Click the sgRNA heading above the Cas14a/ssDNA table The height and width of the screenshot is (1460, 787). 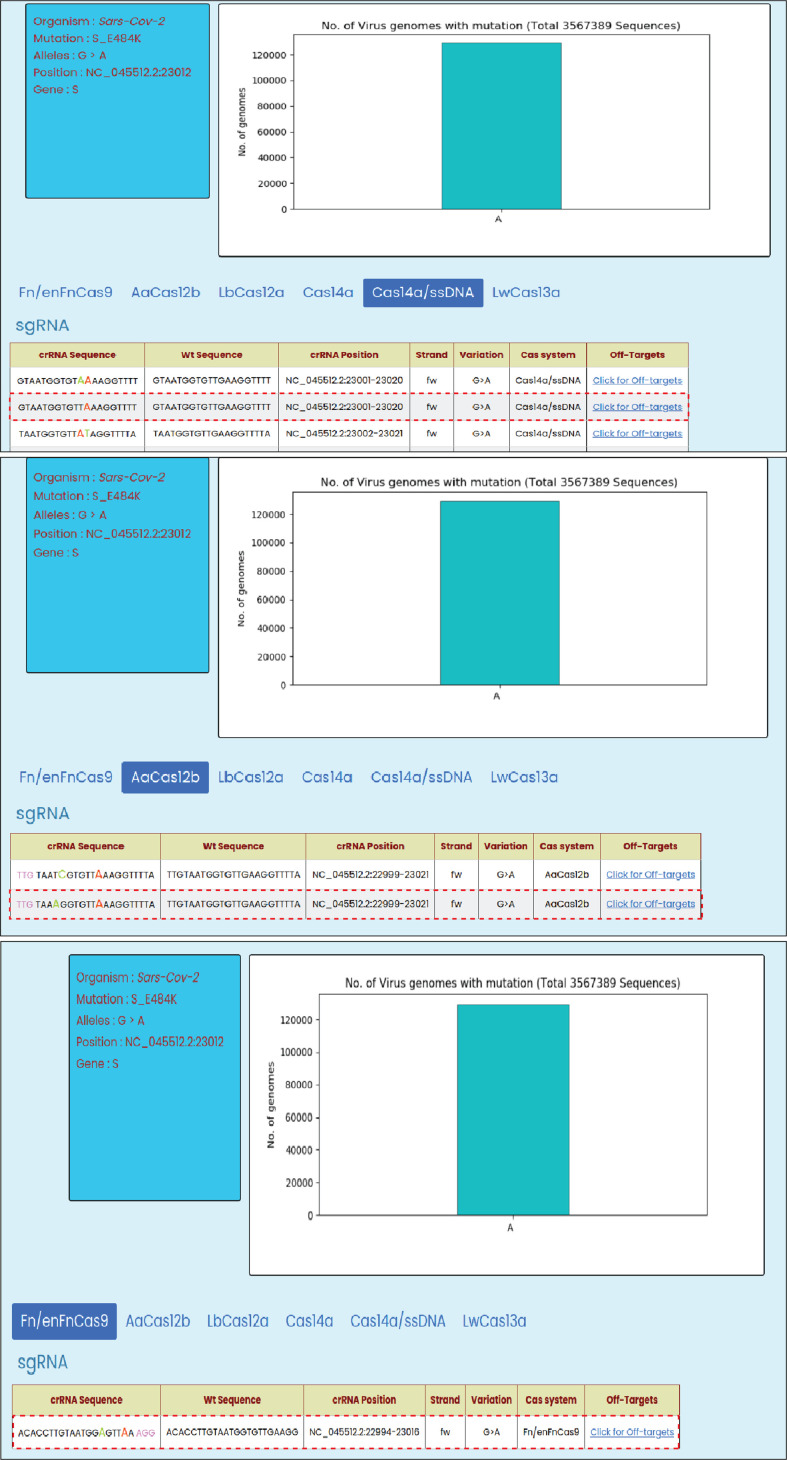[43, 326]
